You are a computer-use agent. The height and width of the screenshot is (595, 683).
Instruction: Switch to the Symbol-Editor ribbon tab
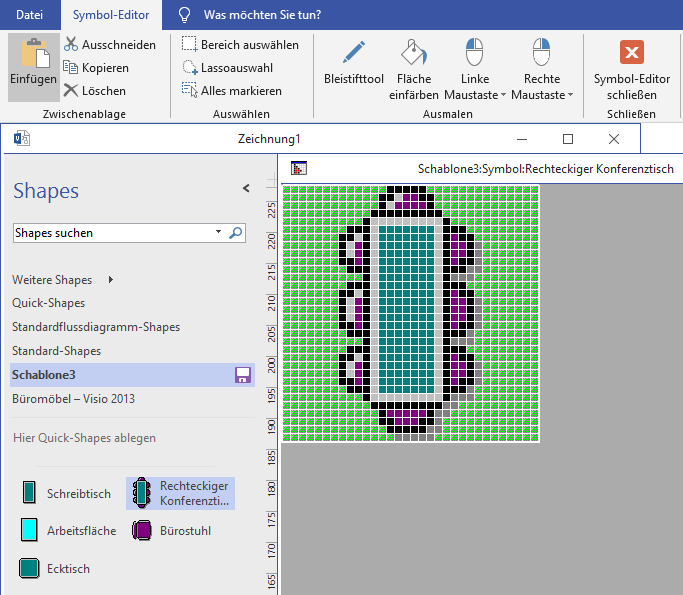click(109, 15)
